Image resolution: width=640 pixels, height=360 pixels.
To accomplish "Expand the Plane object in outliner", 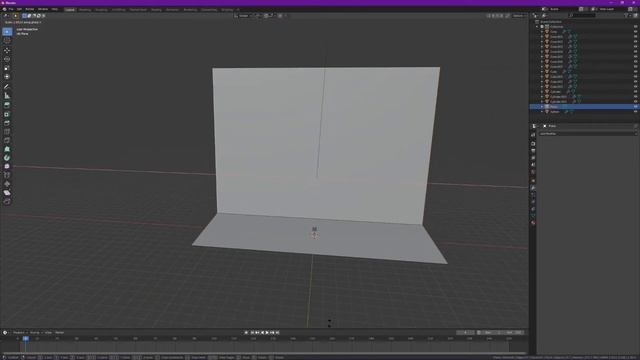I will [x=542, y=107].
